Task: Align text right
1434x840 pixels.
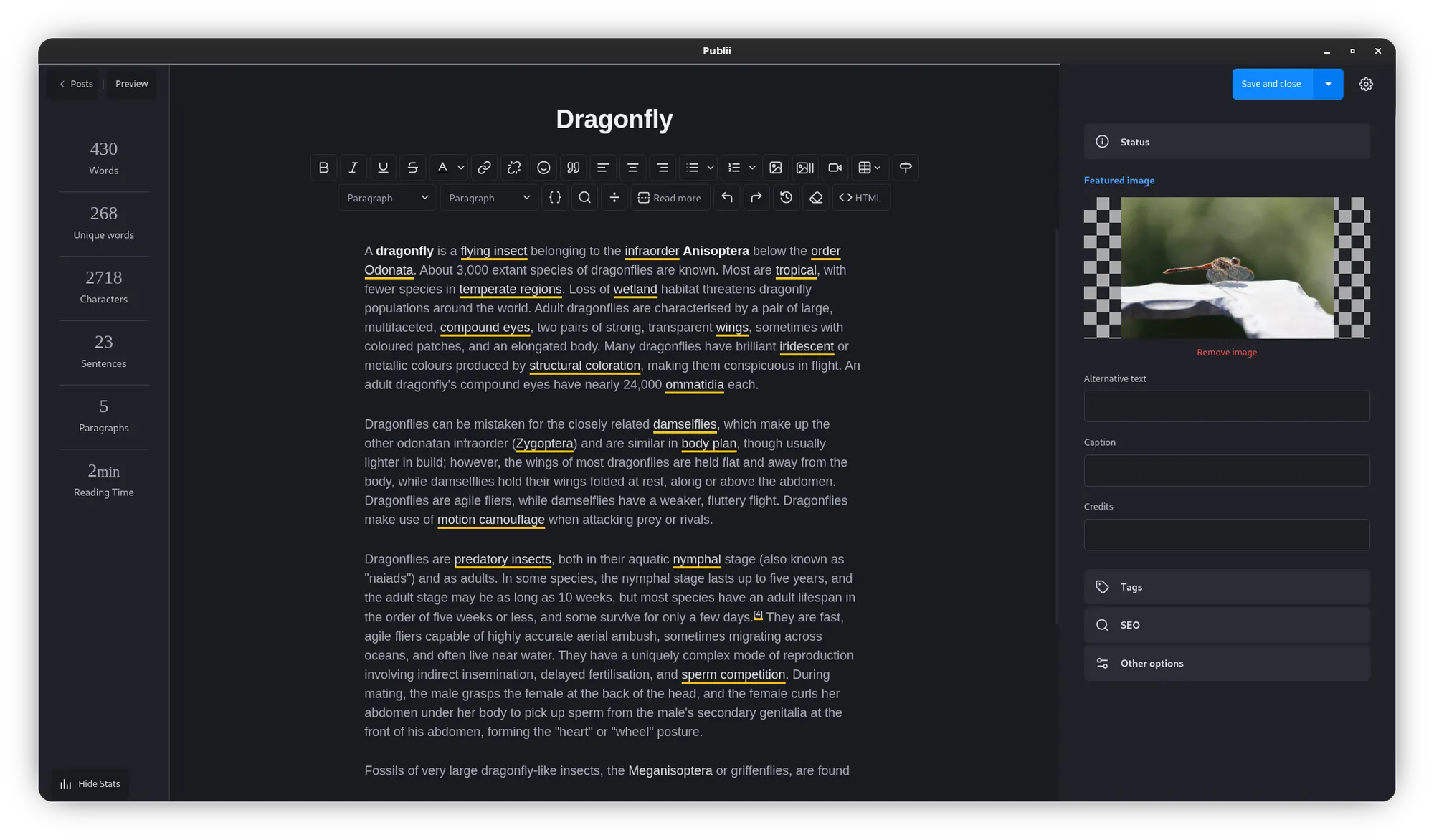Action: (x=663, y=168)
